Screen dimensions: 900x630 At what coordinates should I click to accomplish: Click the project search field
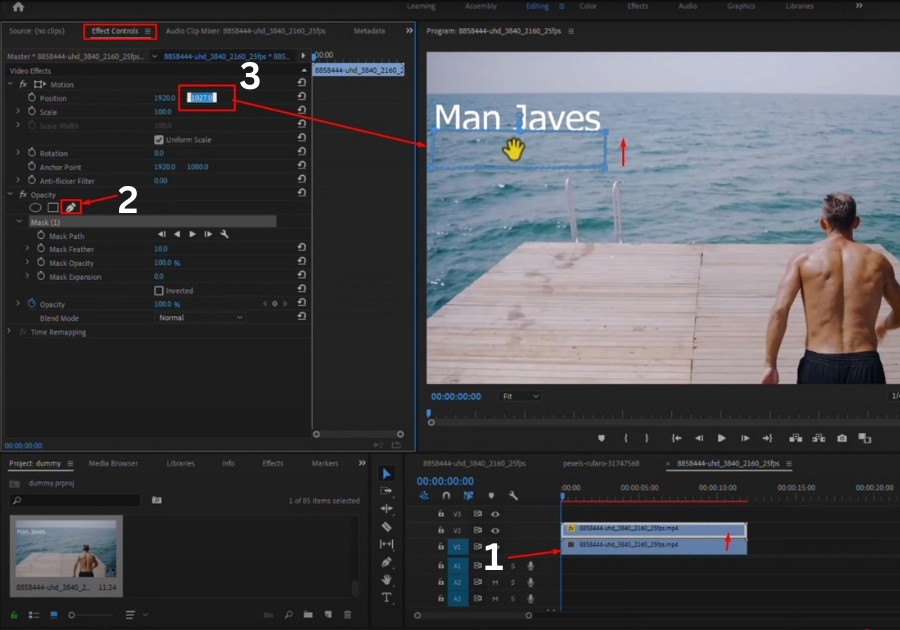pyautogui.click(x=75, y=500)
